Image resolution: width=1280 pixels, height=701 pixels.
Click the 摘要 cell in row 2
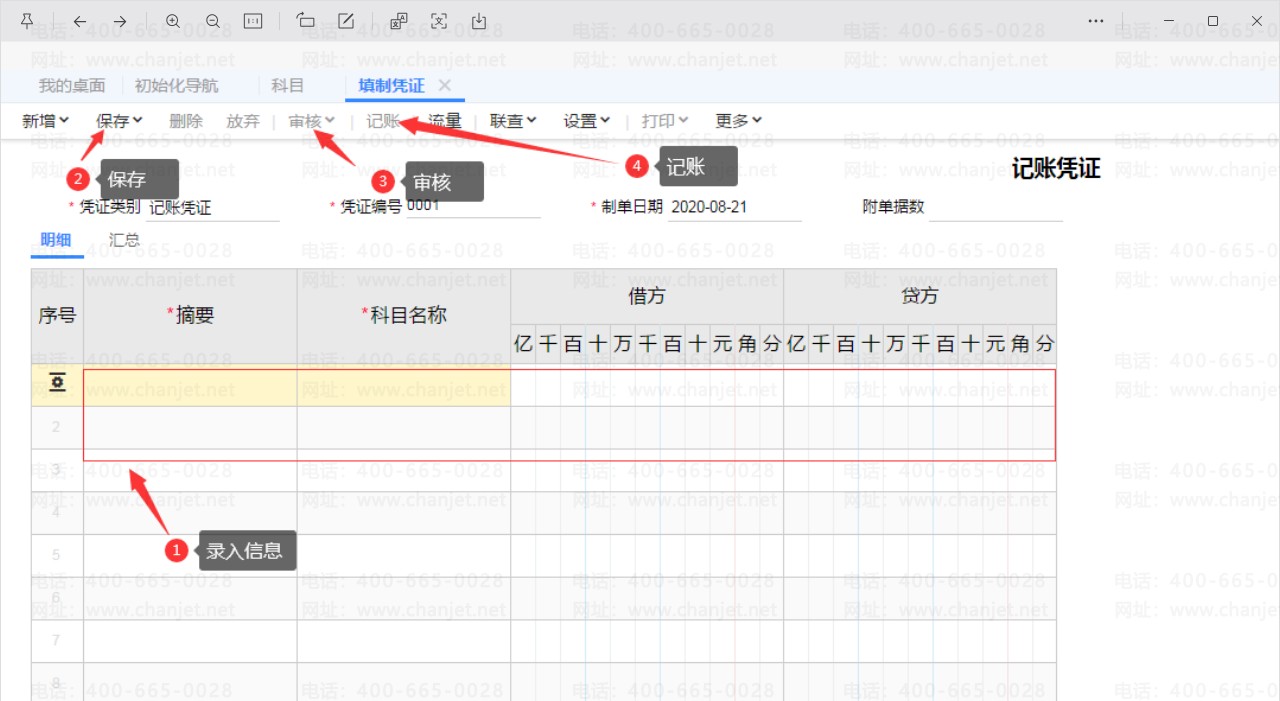click(x=190, y=427)
